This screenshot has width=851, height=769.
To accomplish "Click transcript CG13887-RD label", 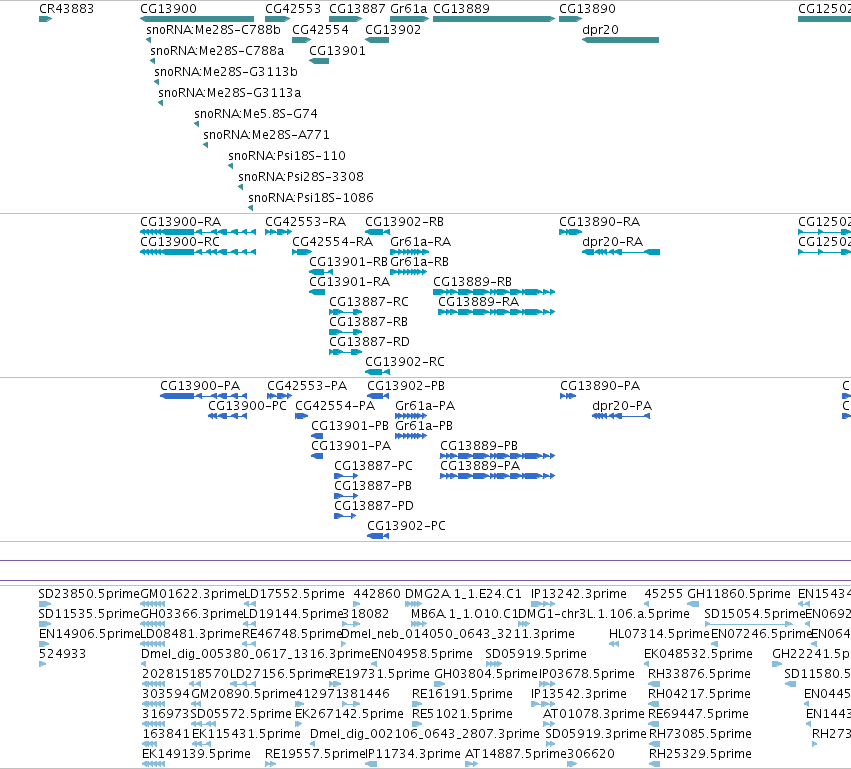I will coord(370,342).
